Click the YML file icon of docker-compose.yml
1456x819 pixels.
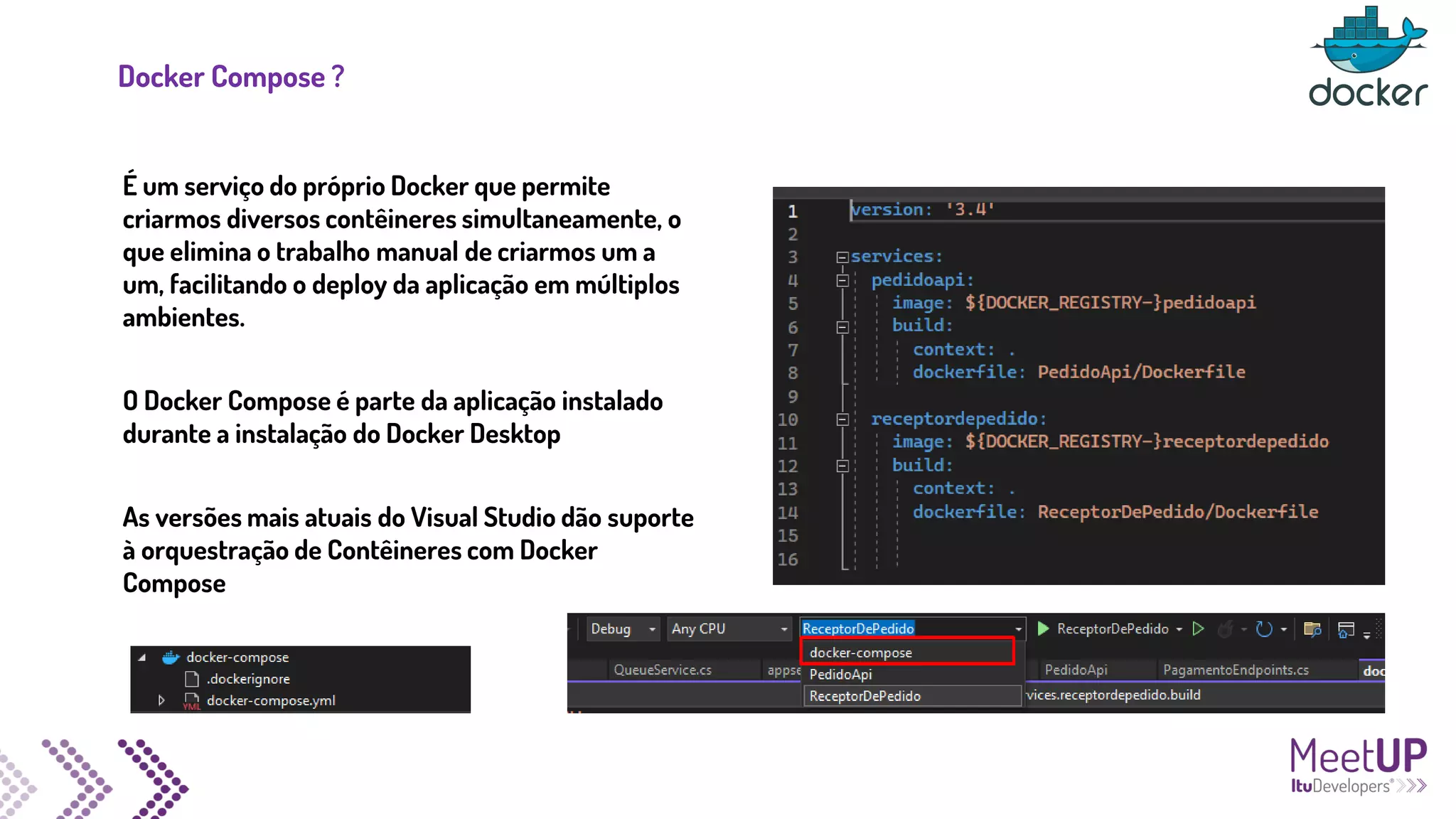pyautogui.click(x=191, y=701)
